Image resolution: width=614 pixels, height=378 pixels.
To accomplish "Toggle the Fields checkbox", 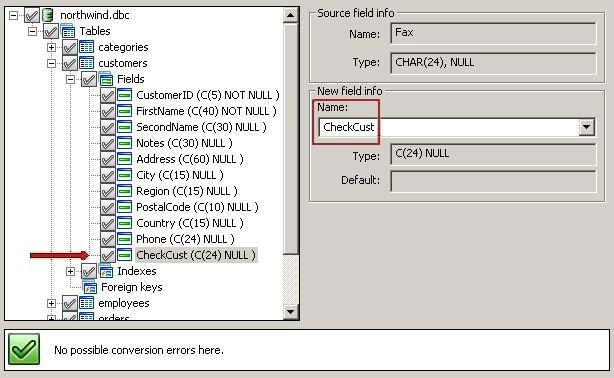I will pos(88,80).
